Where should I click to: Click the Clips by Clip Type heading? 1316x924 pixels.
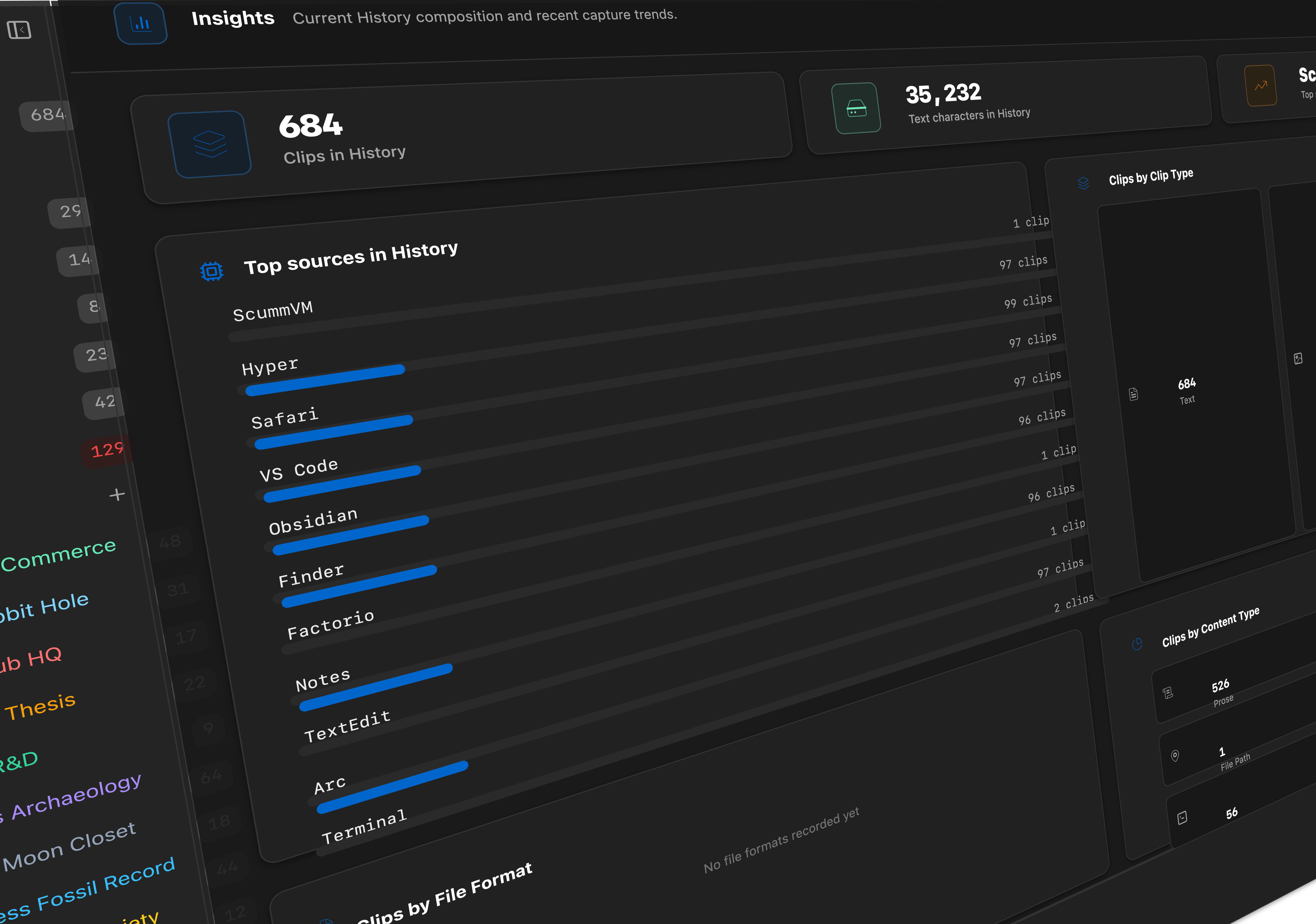tap(1151, 177)
